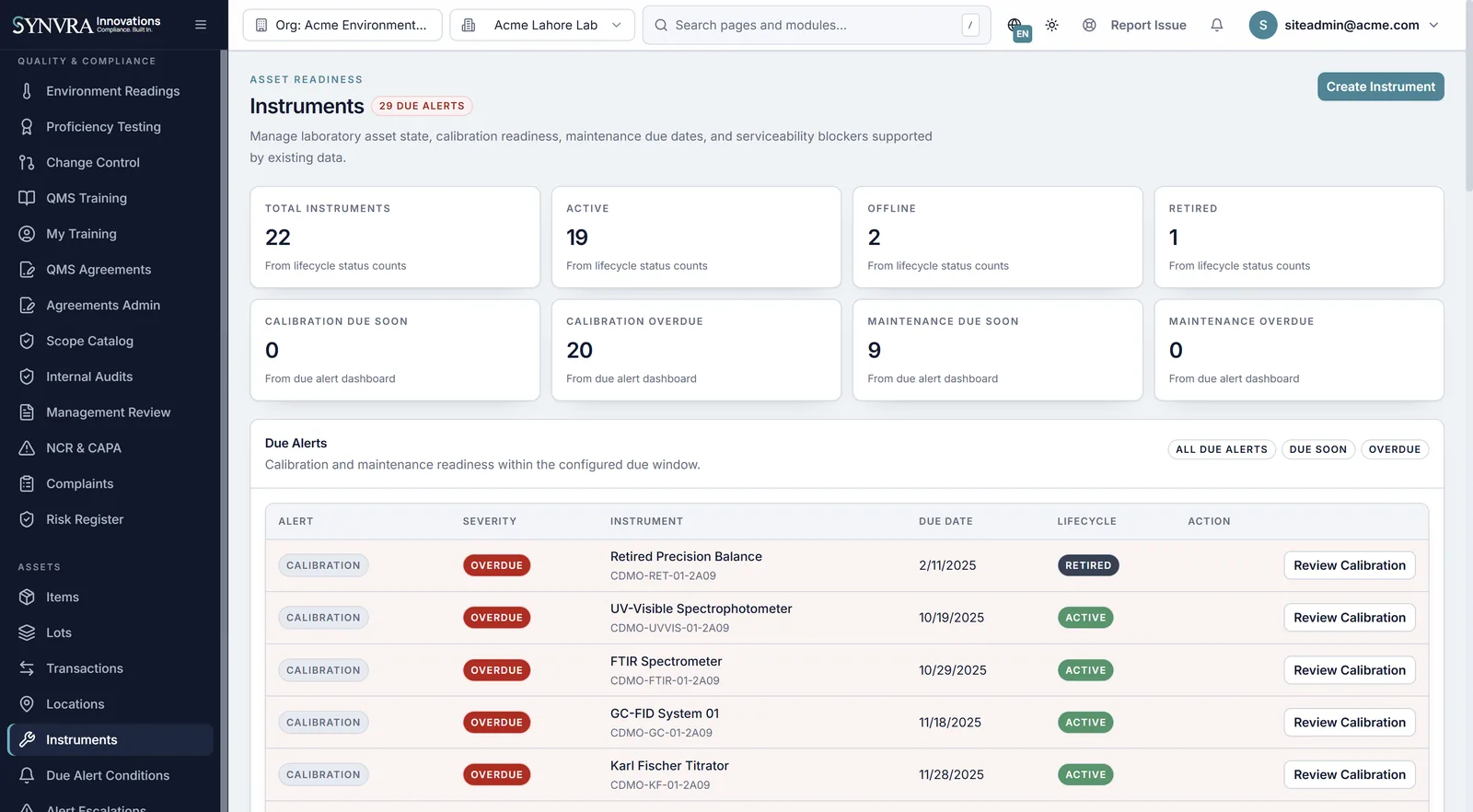
Task: Click the Due Alert Conditions bell icon
Action: pos(27,776)
